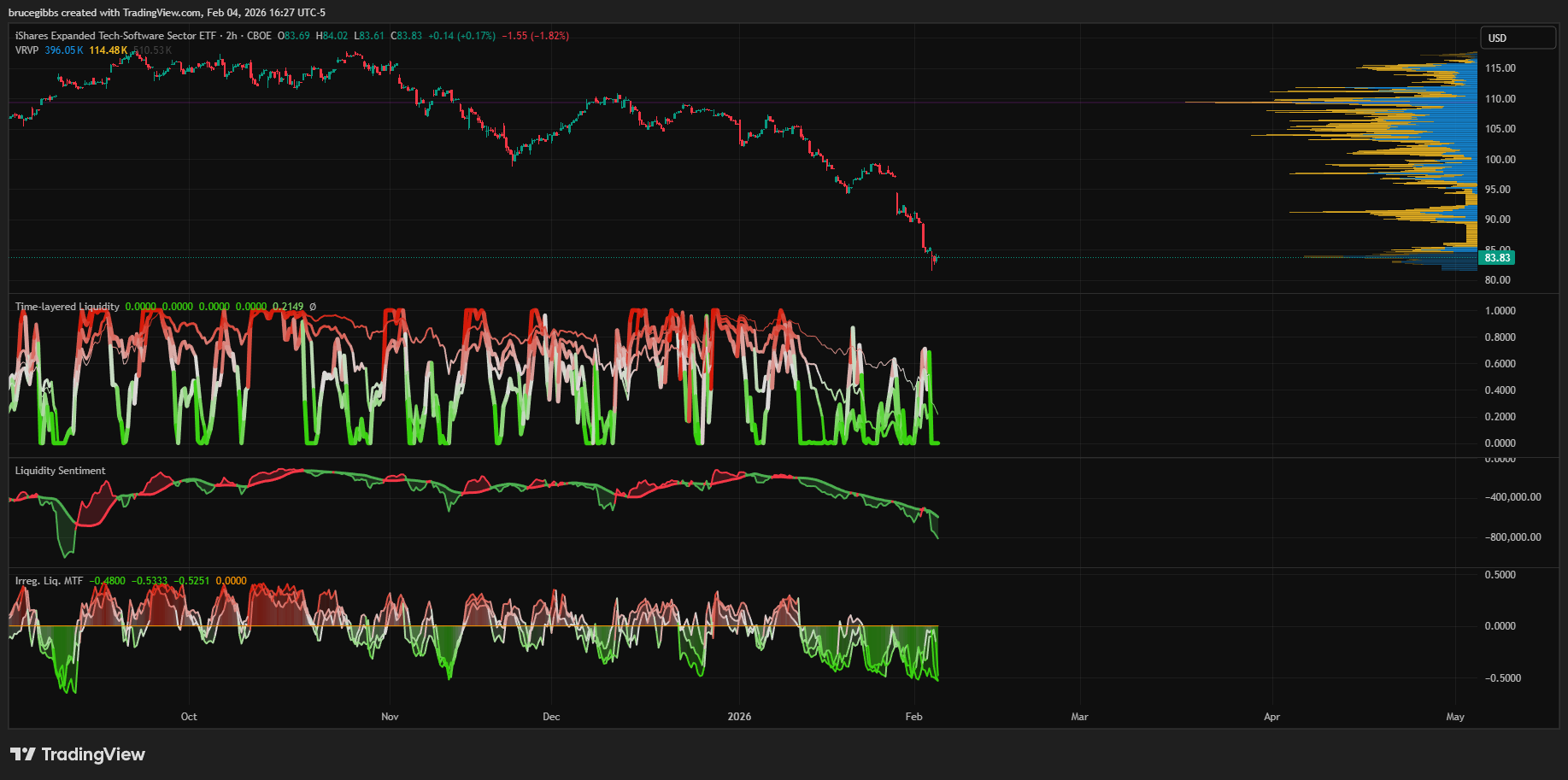Click the blue 396.05K VRVP value

(x=64, y=50)
